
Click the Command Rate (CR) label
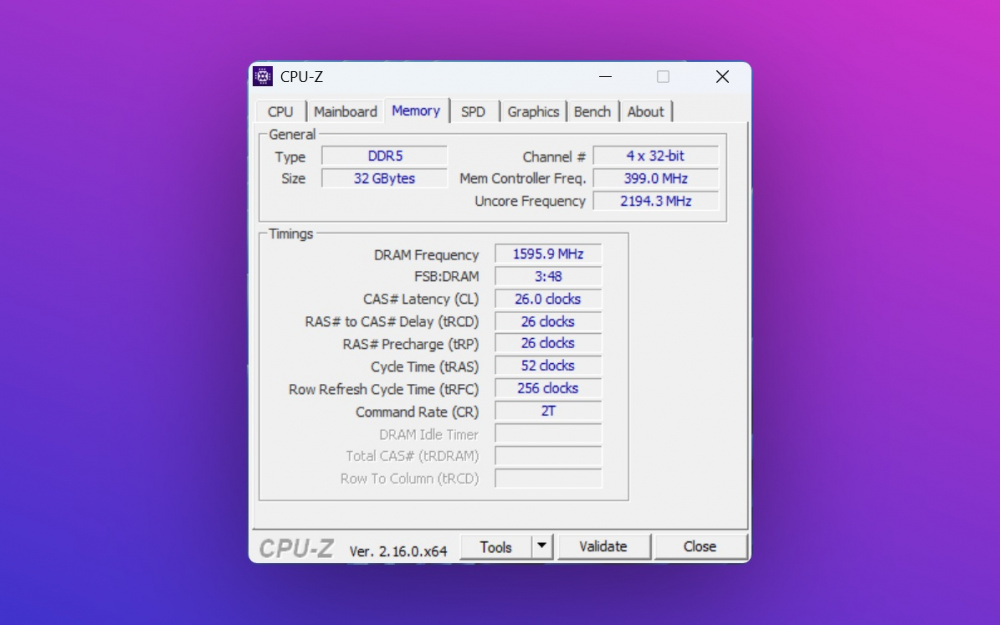[417, 412]
